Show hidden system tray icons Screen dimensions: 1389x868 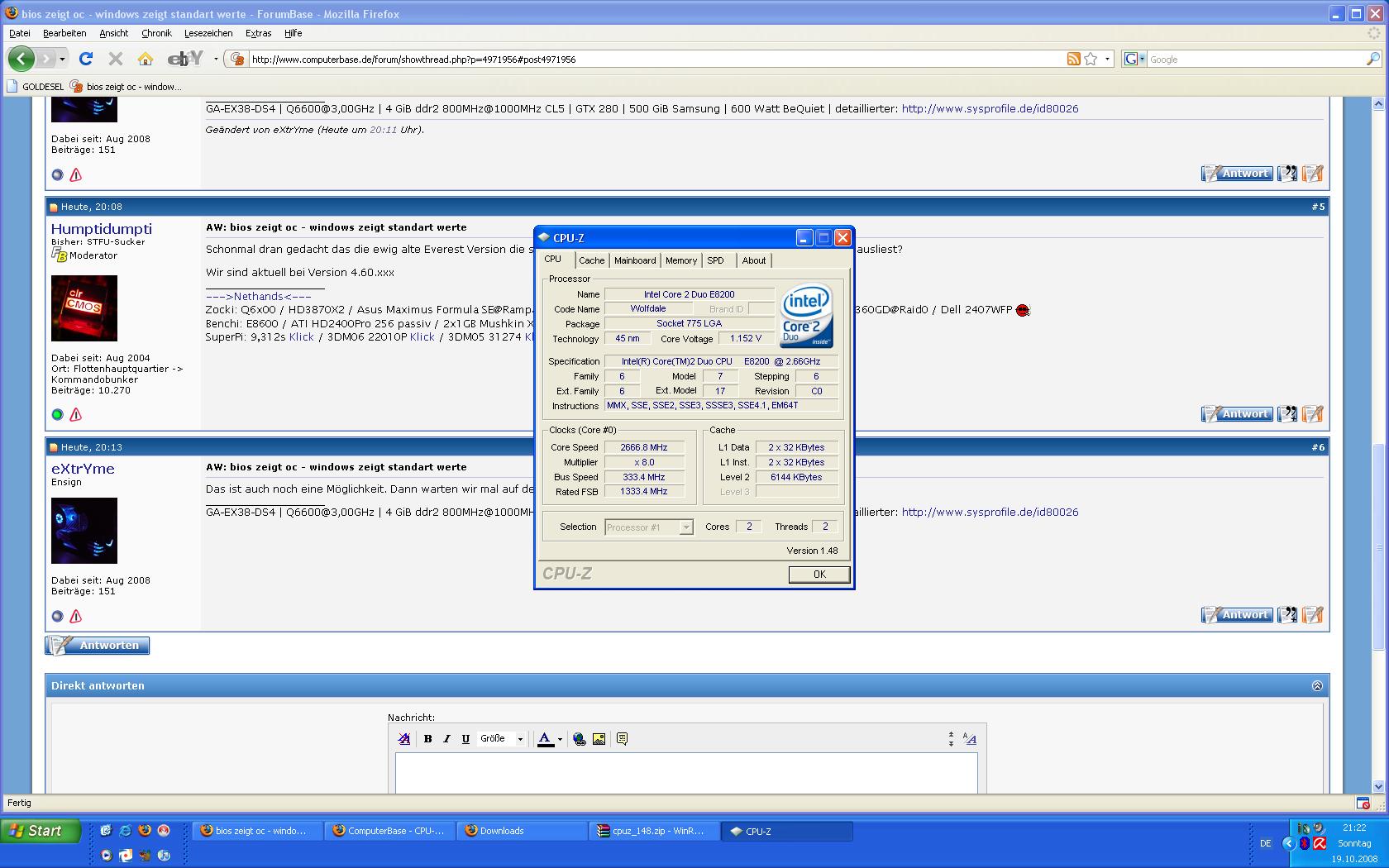pyautogui.click(x=1289, y=843)
